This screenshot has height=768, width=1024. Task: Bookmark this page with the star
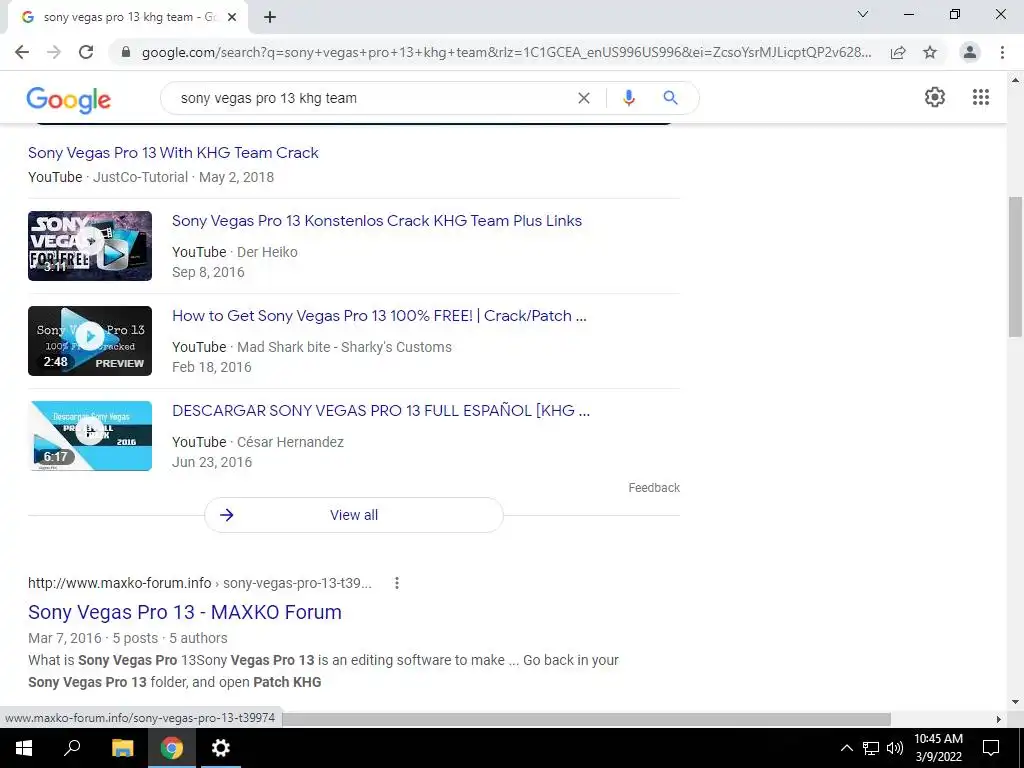[930, 52]
